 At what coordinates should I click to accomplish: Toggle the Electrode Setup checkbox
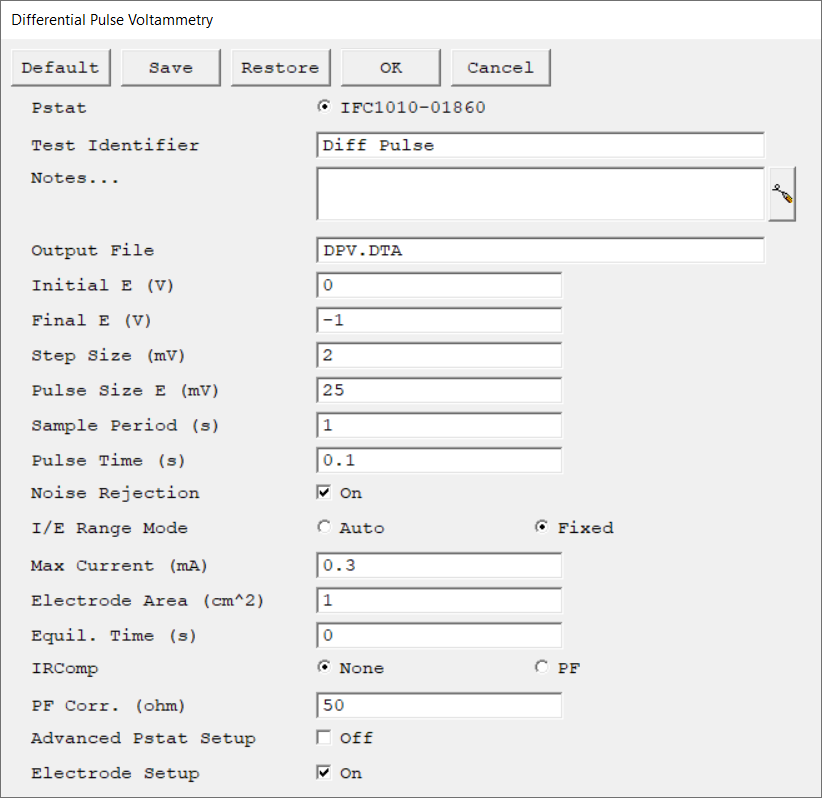click(324, 772)
